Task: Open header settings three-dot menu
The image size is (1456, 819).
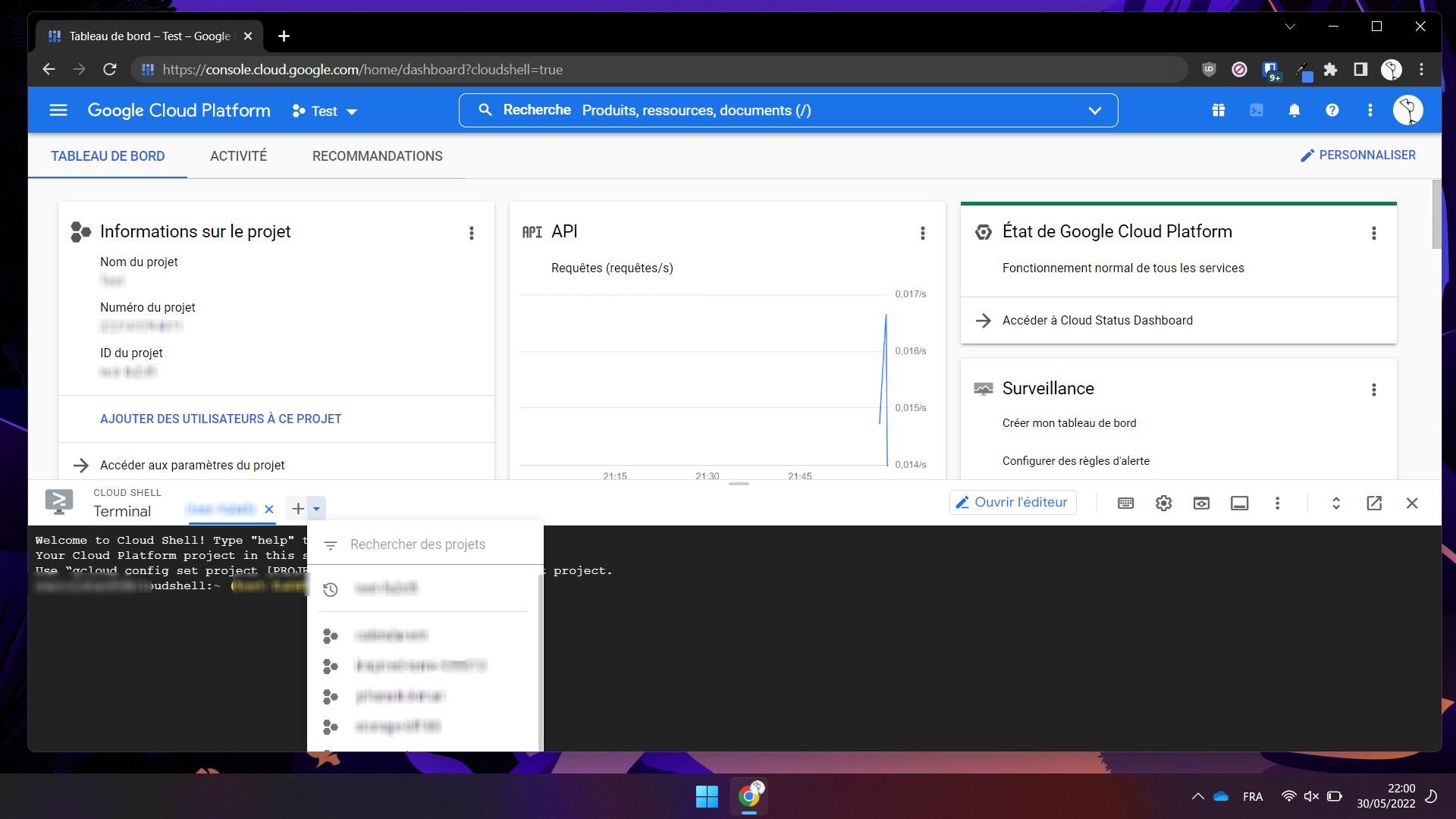Action: point(1370,111)
